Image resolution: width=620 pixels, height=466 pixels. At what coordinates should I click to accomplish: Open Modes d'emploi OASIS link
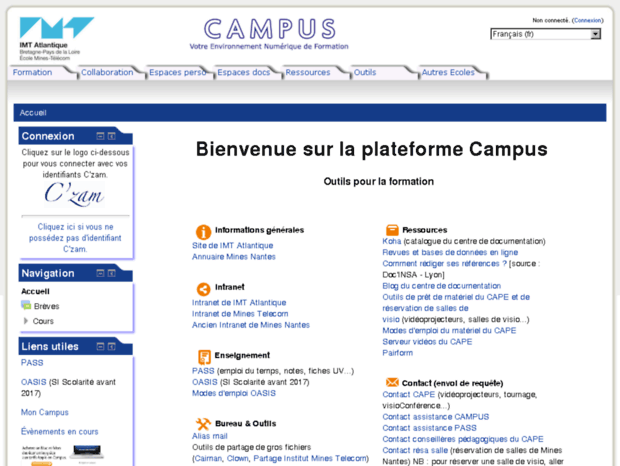point(234,393)
